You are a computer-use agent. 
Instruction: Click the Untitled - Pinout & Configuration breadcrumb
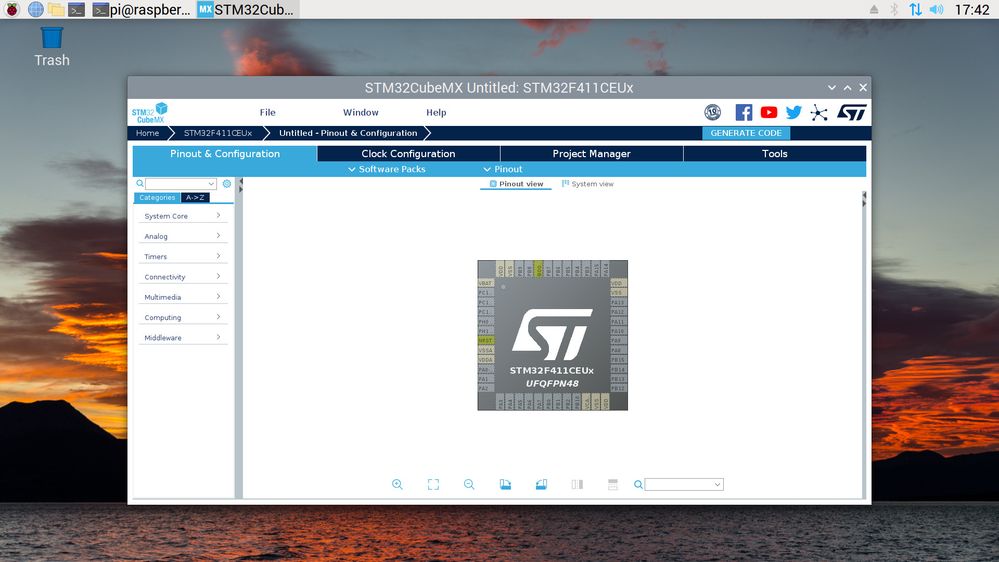tap(348, 133)
